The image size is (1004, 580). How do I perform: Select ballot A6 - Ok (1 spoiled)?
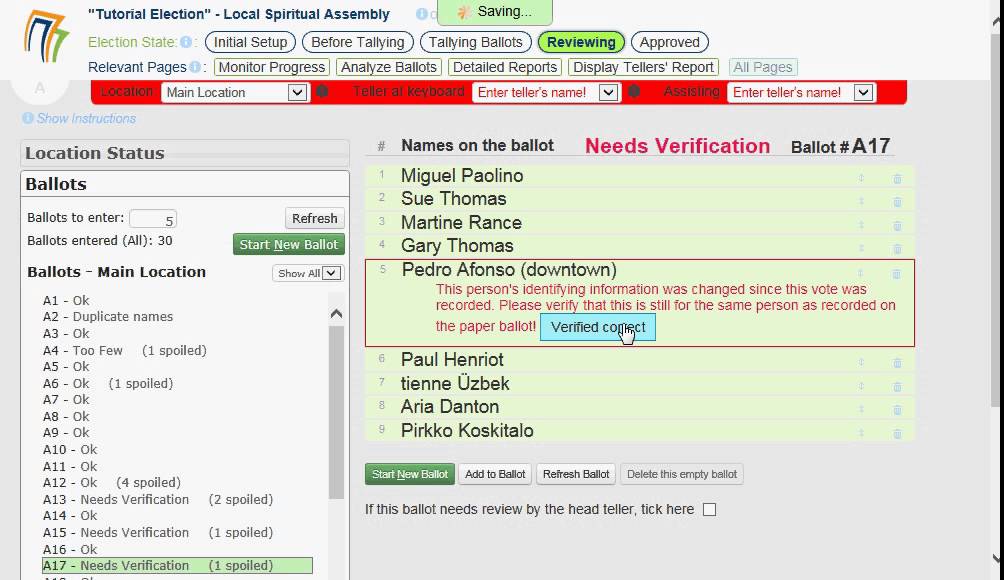(108, 384)
